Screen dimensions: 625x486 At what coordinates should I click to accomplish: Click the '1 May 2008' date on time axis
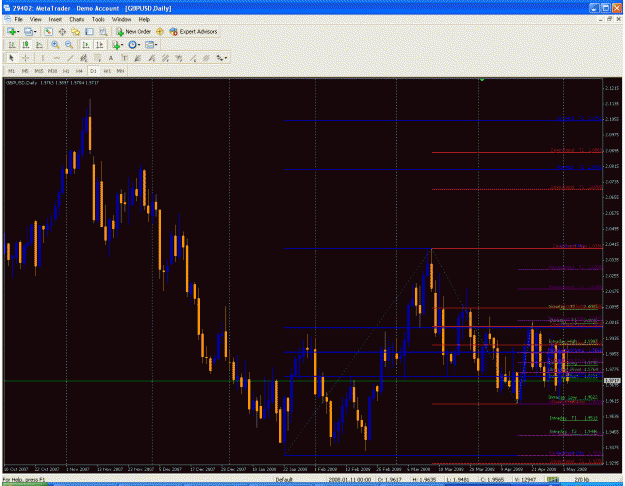coord(574,469)
